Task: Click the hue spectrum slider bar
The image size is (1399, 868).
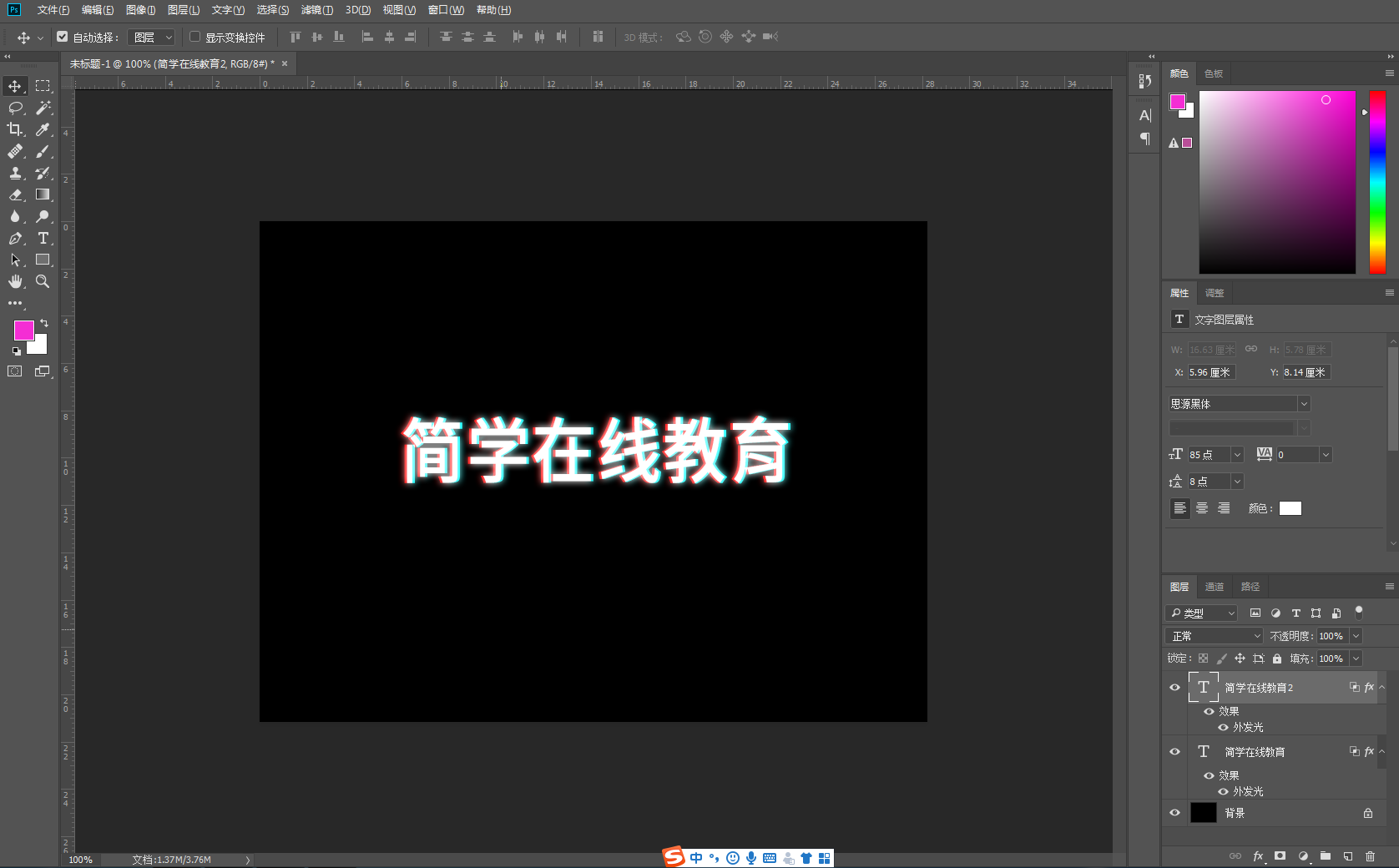Action: pos(1377,182)
